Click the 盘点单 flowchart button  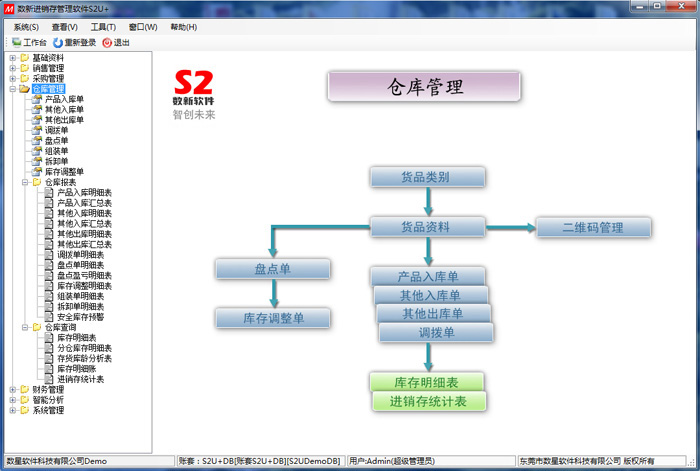tap(273, 269)
